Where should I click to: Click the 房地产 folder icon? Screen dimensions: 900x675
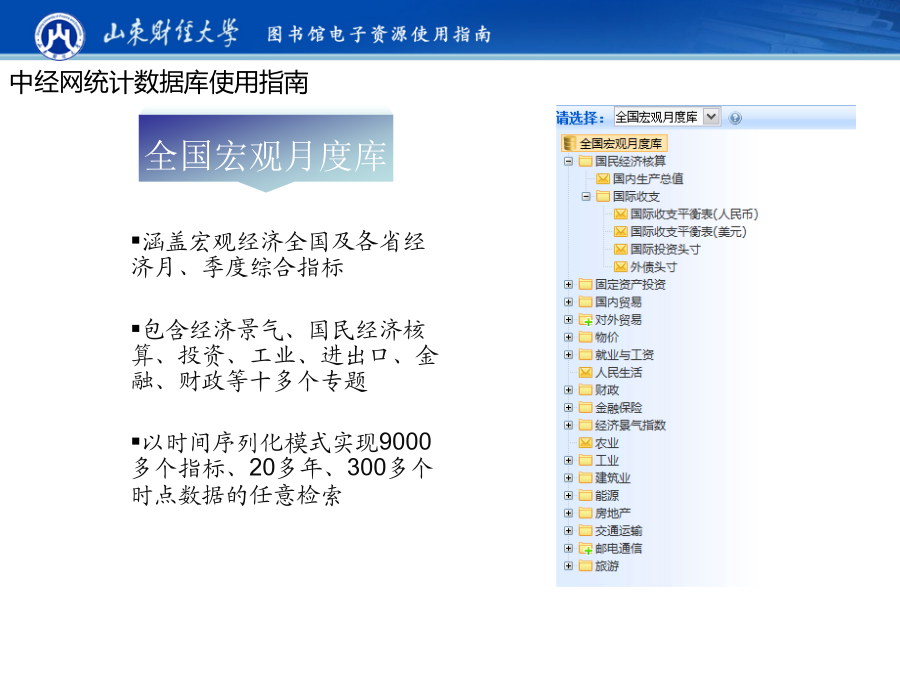[x=585, y=513]
